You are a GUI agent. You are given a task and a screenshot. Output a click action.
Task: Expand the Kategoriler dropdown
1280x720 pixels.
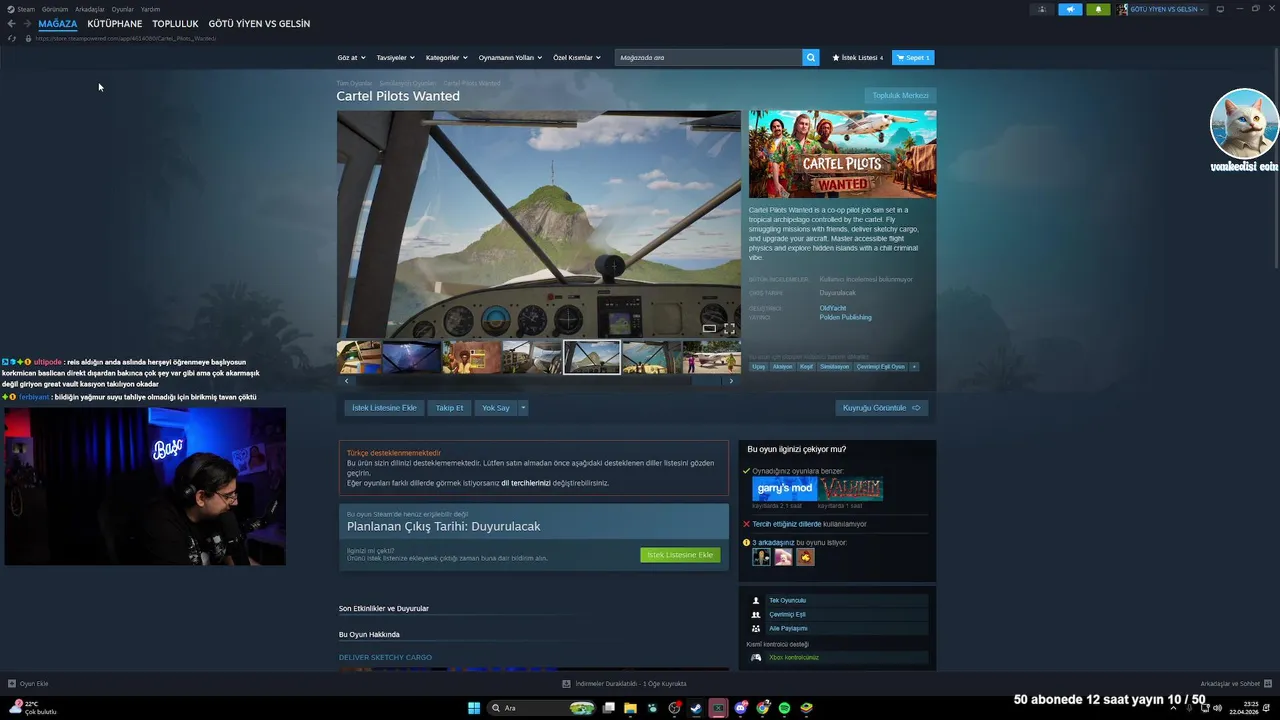pos(446,58)
